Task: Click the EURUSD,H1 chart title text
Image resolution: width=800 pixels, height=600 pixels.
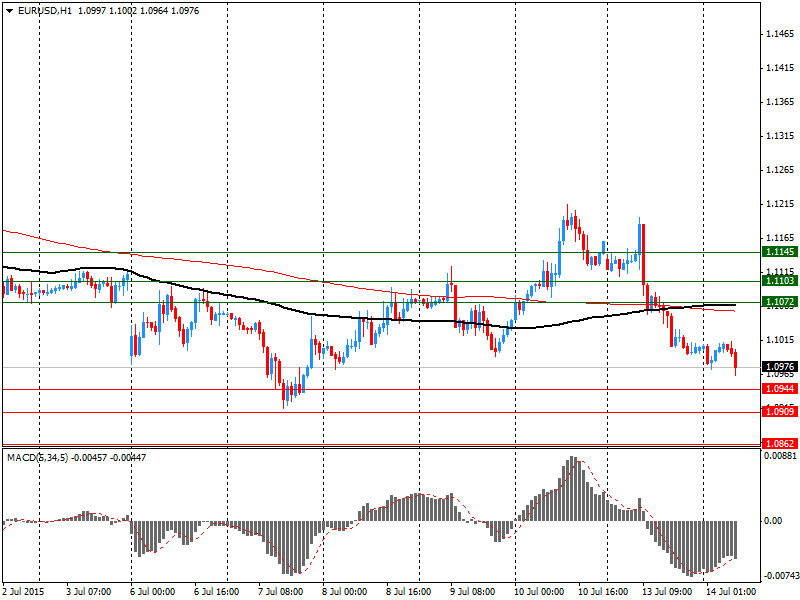Action: [45, 11]
